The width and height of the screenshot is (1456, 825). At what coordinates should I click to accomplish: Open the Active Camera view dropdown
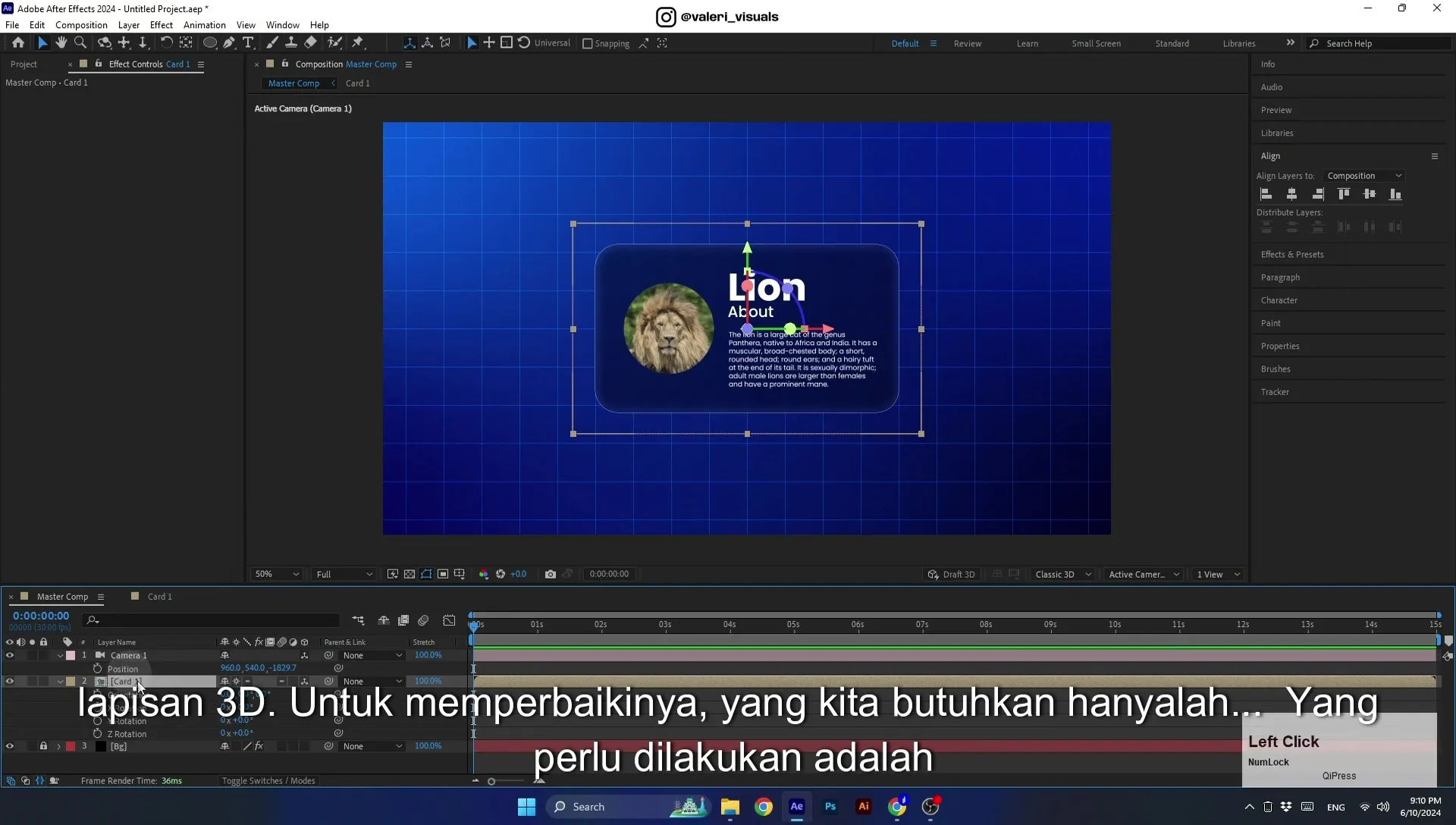pos(1144,574)
